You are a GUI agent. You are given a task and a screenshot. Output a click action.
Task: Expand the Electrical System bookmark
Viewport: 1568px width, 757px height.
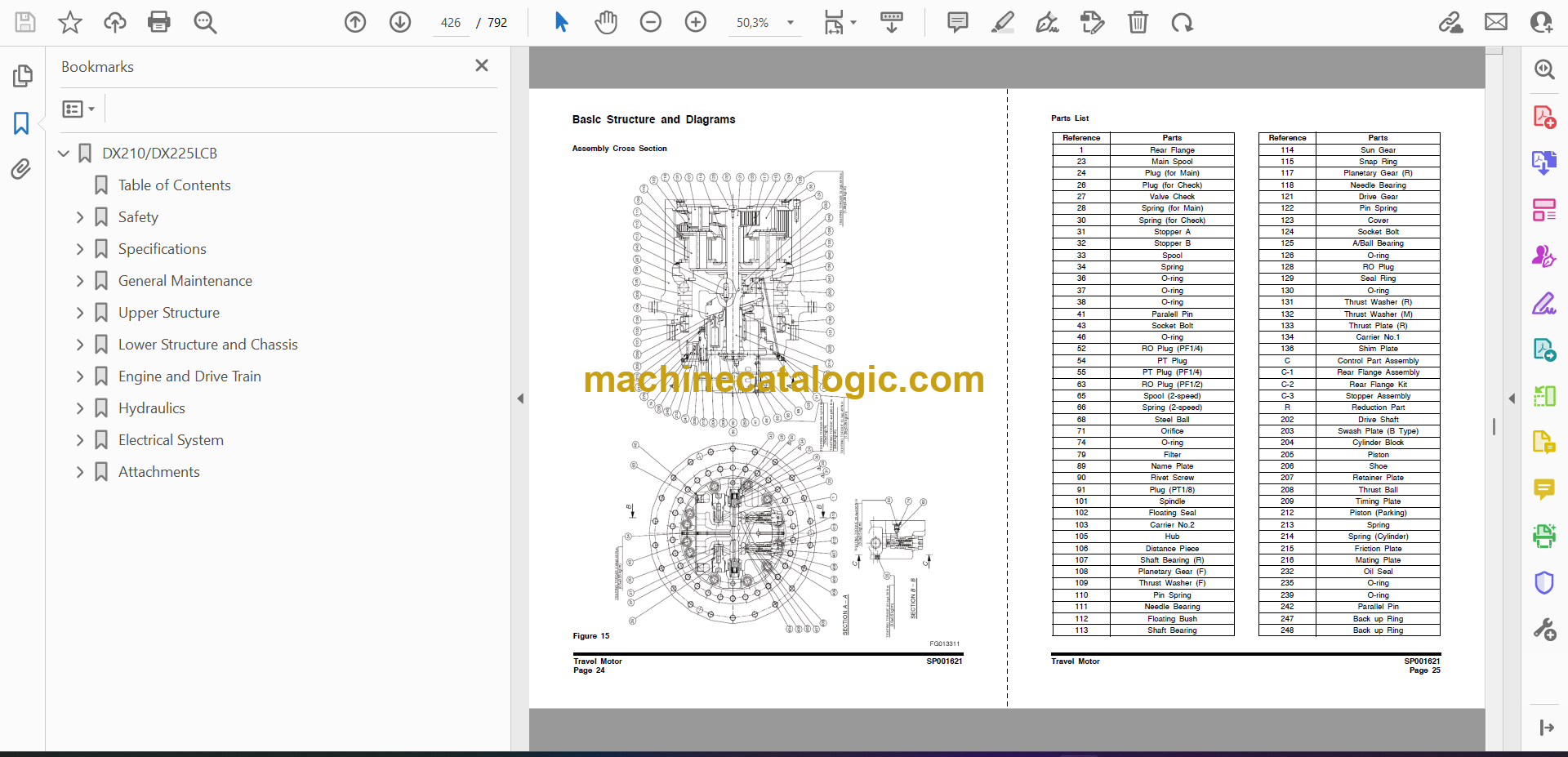coord(80,440)
